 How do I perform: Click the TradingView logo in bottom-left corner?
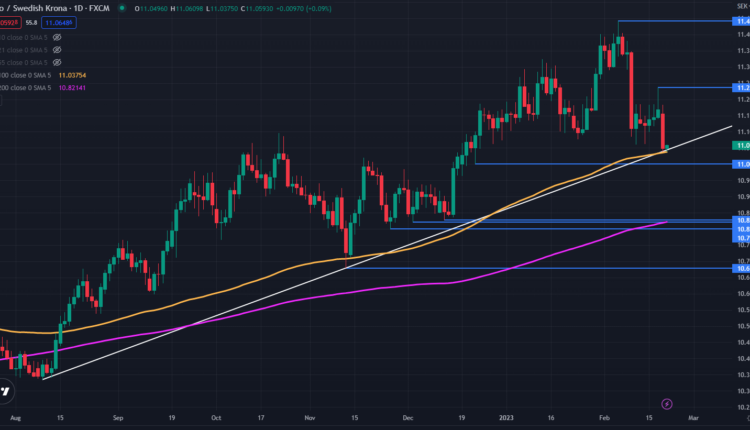coord(8,392)
